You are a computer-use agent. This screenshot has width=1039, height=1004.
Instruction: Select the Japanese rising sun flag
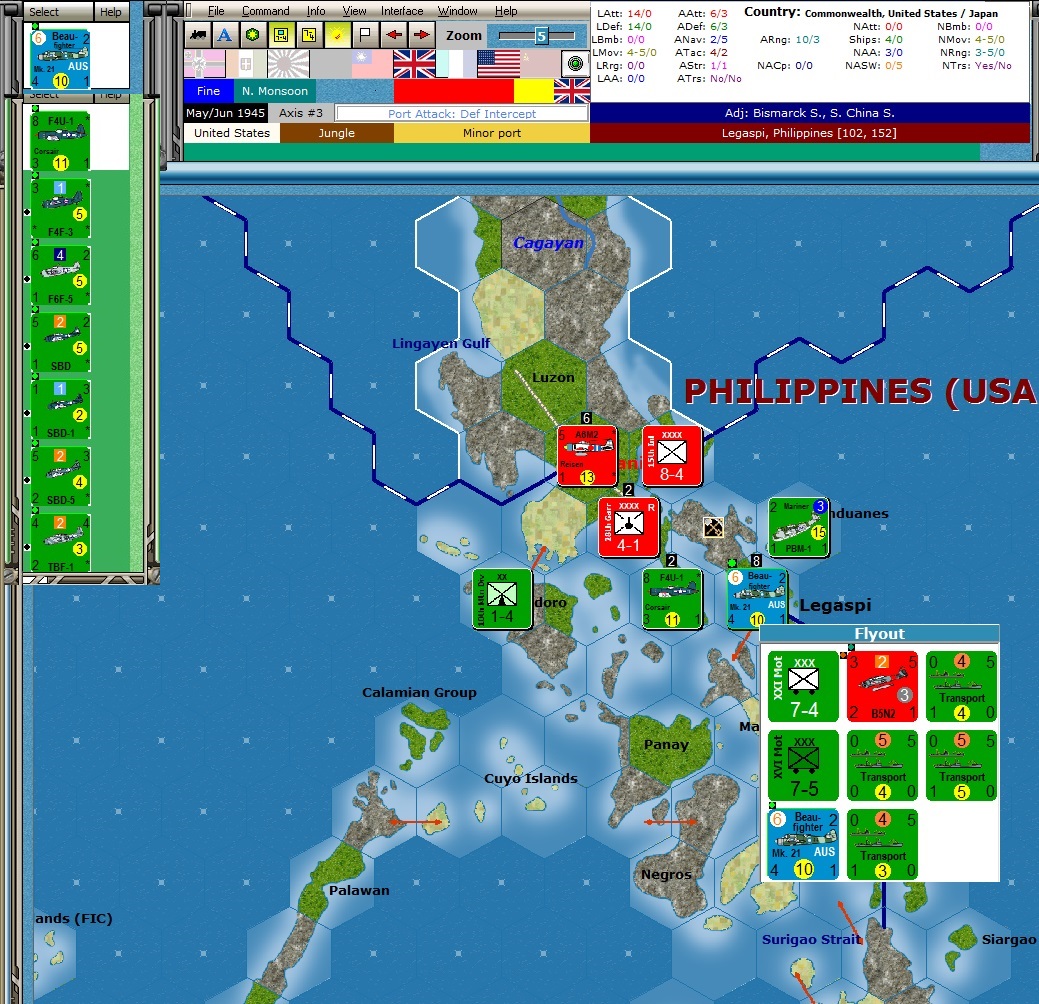(288, 64)
